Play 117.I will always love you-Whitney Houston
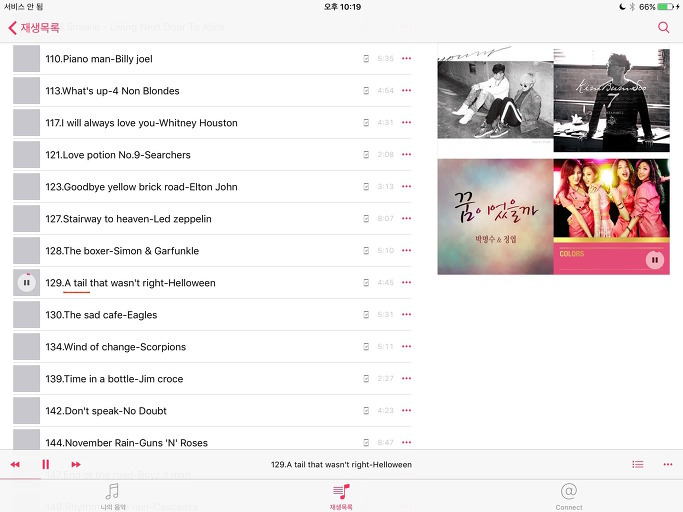This screenshot has width=683, height=512. pos(142,123)
